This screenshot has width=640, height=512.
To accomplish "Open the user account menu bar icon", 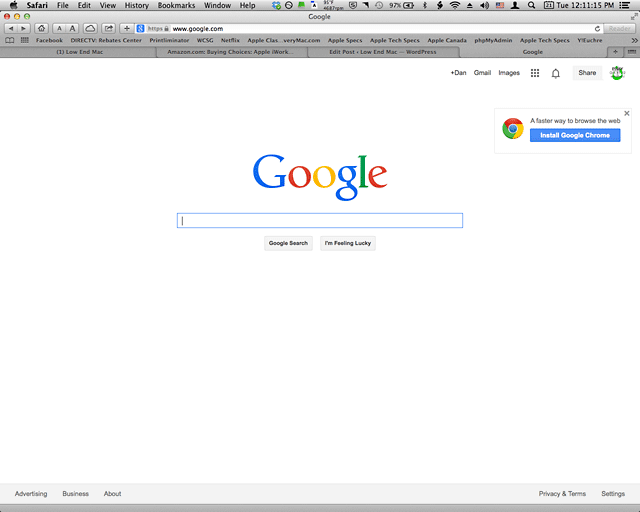I will click(x=515, y=5).
